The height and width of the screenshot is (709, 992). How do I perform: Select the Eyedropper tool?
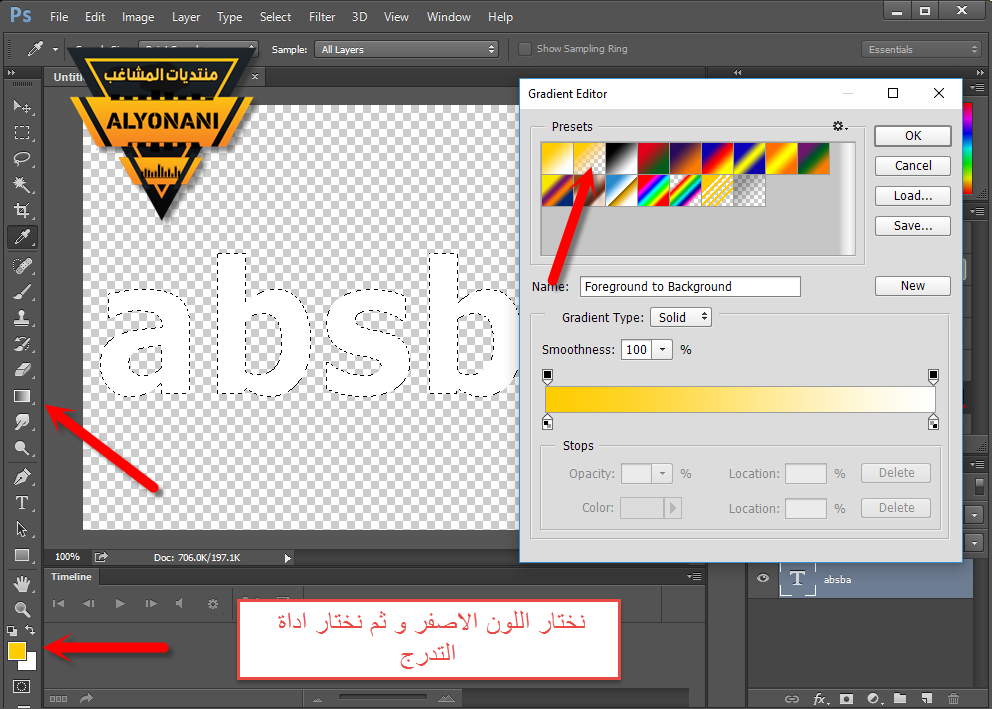click(22, 237)
